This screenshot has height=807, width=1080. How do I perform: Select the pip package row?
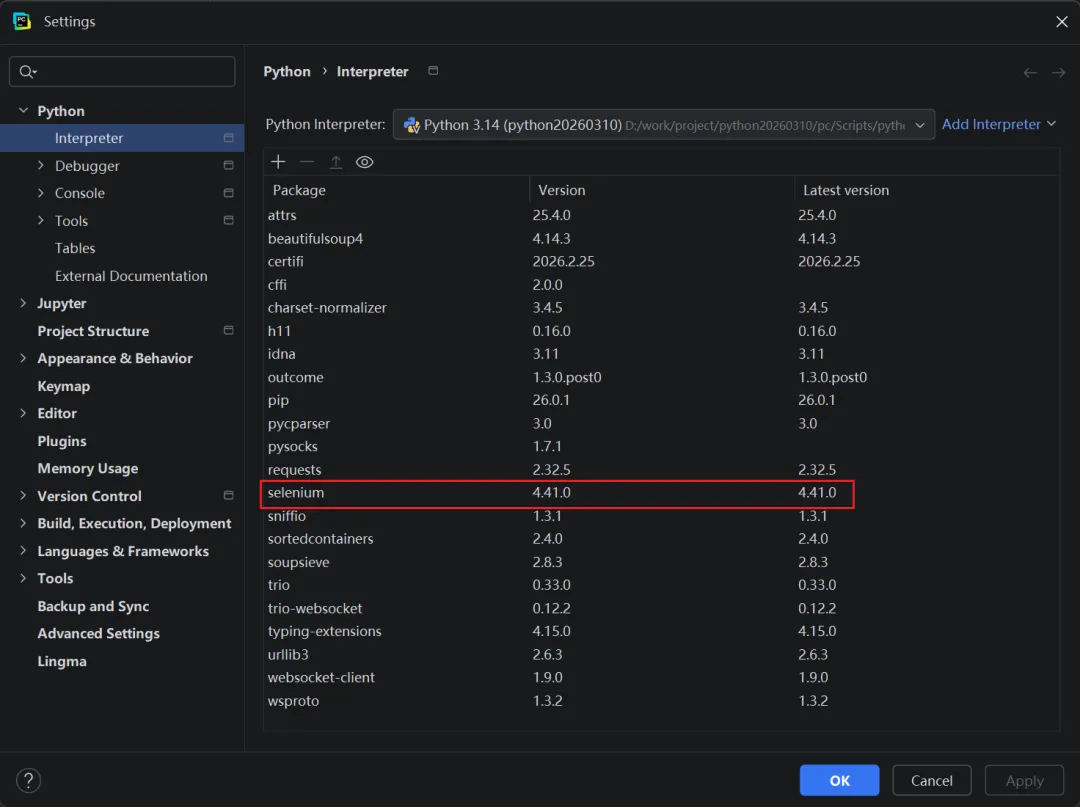661,400
